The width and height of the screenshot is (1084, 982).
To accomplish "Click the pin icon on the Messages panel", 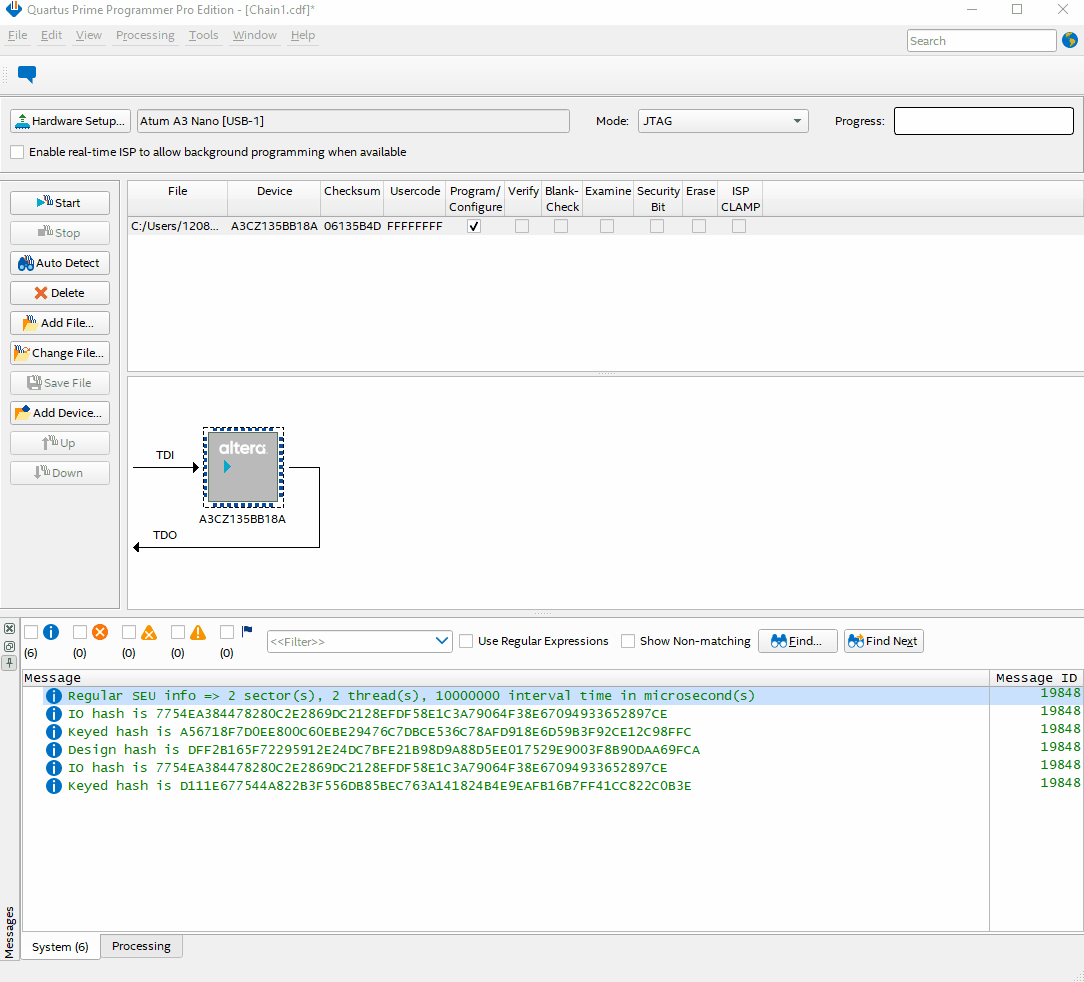I will click(9, 663).
